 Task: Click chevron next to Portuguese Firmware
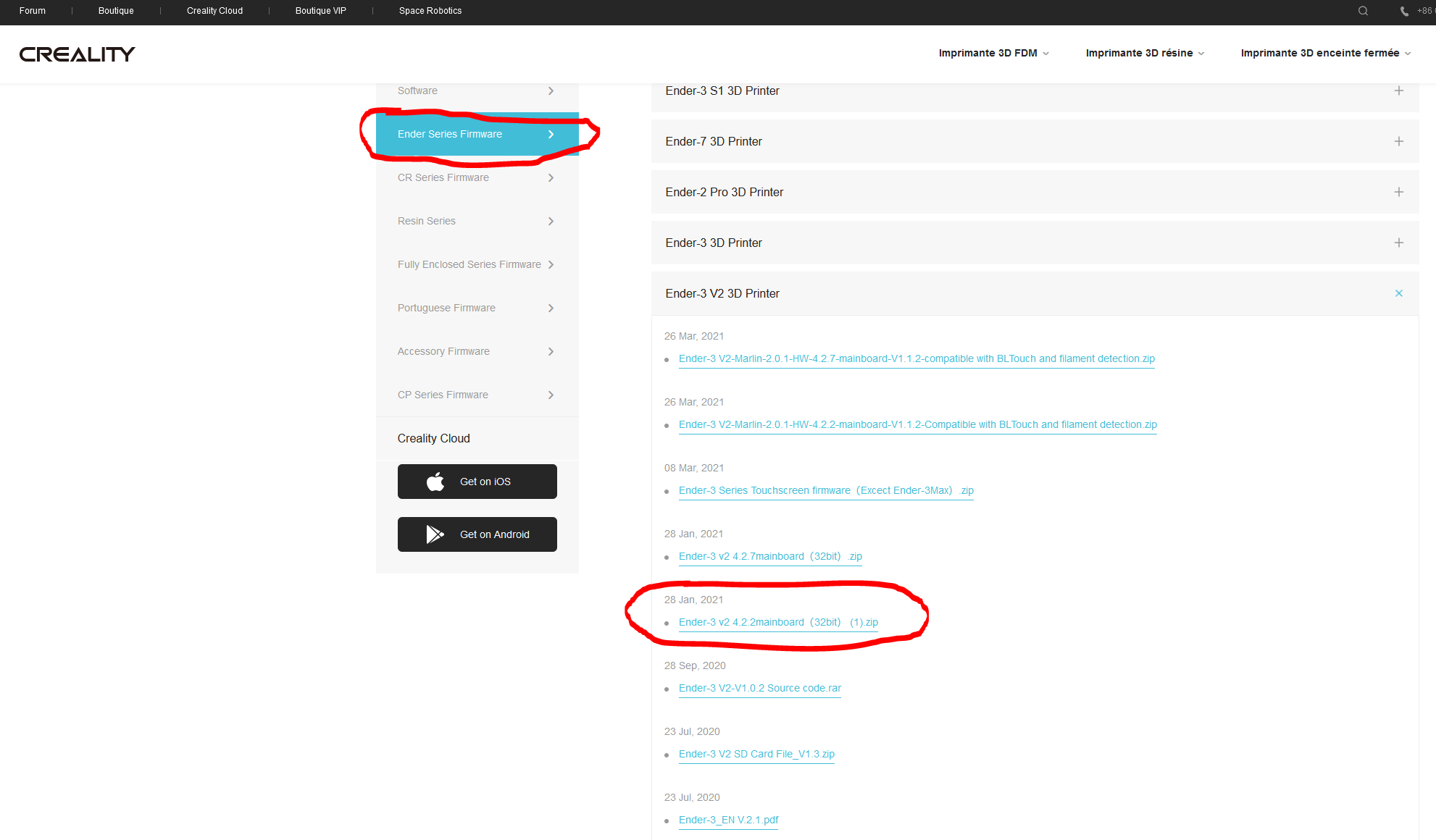(551, 308)
